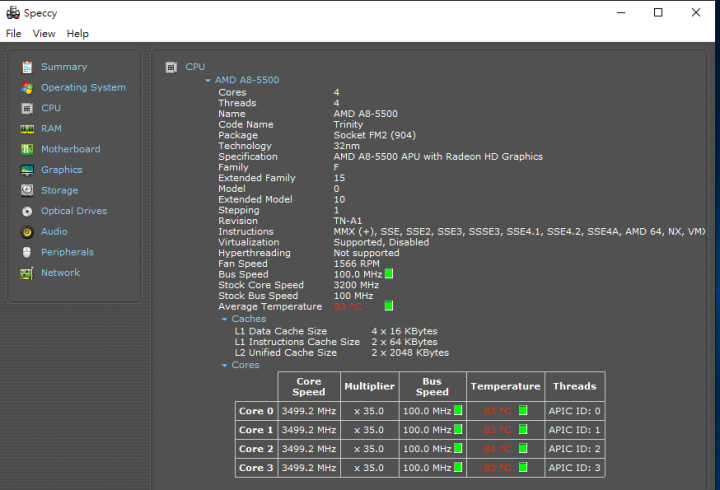Go to the CPU sidebar link
Image resolution: width=720 pixels, height=490 pixels.
51,108
